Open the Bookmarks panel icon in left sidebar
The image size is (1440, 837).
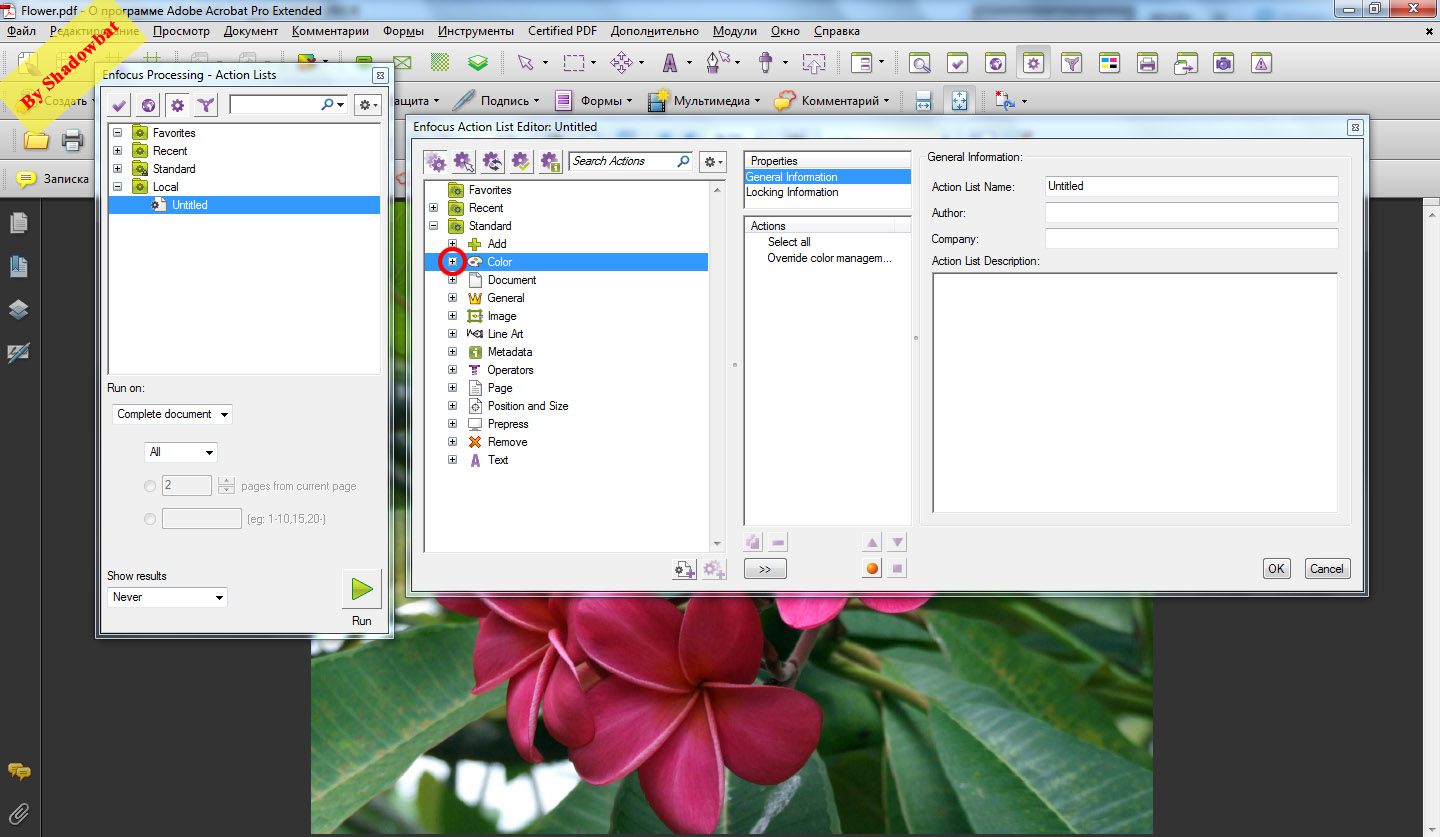18,267
